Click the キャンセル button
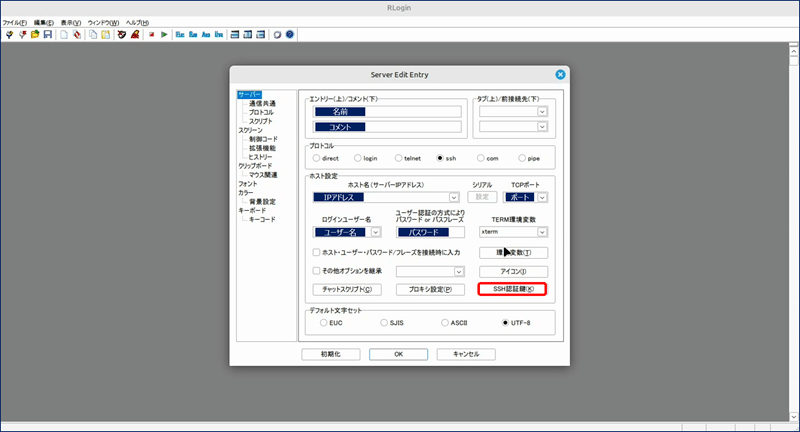Screen dimensions: 800x432 pos(466,354)
